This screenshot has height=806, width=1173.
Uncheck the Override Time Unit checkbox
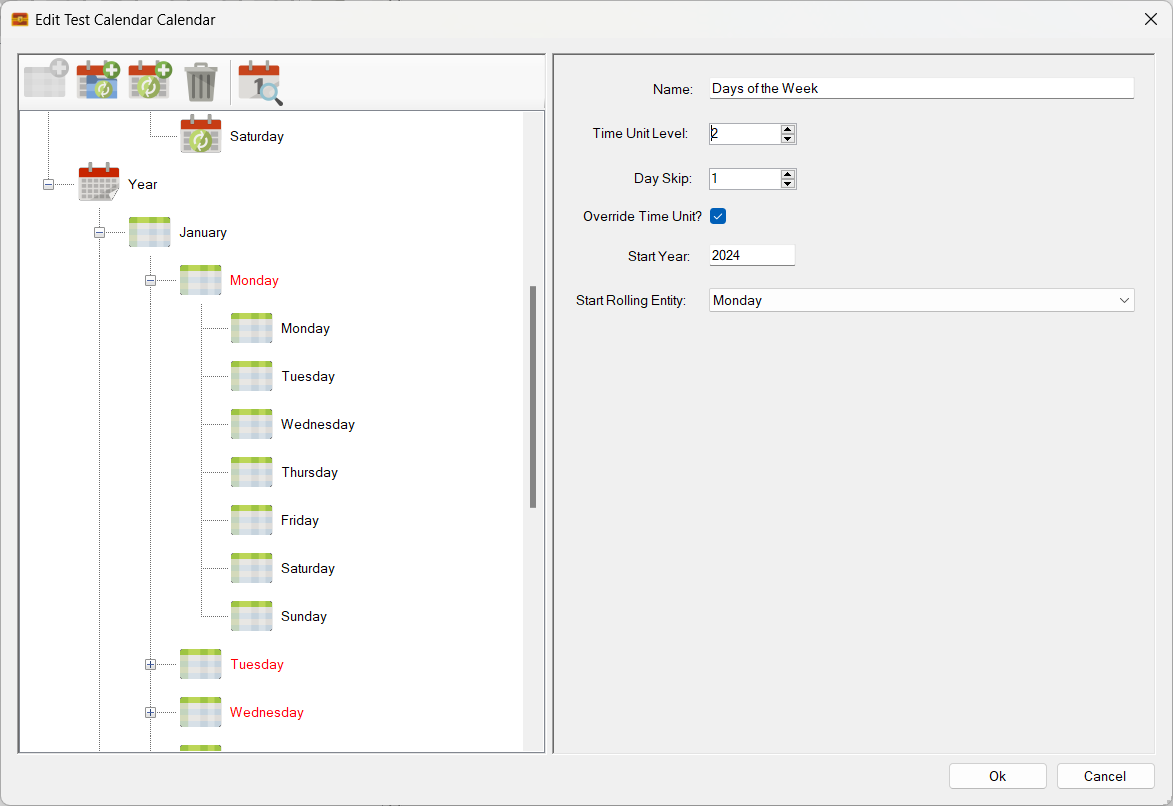click(718, 216)
